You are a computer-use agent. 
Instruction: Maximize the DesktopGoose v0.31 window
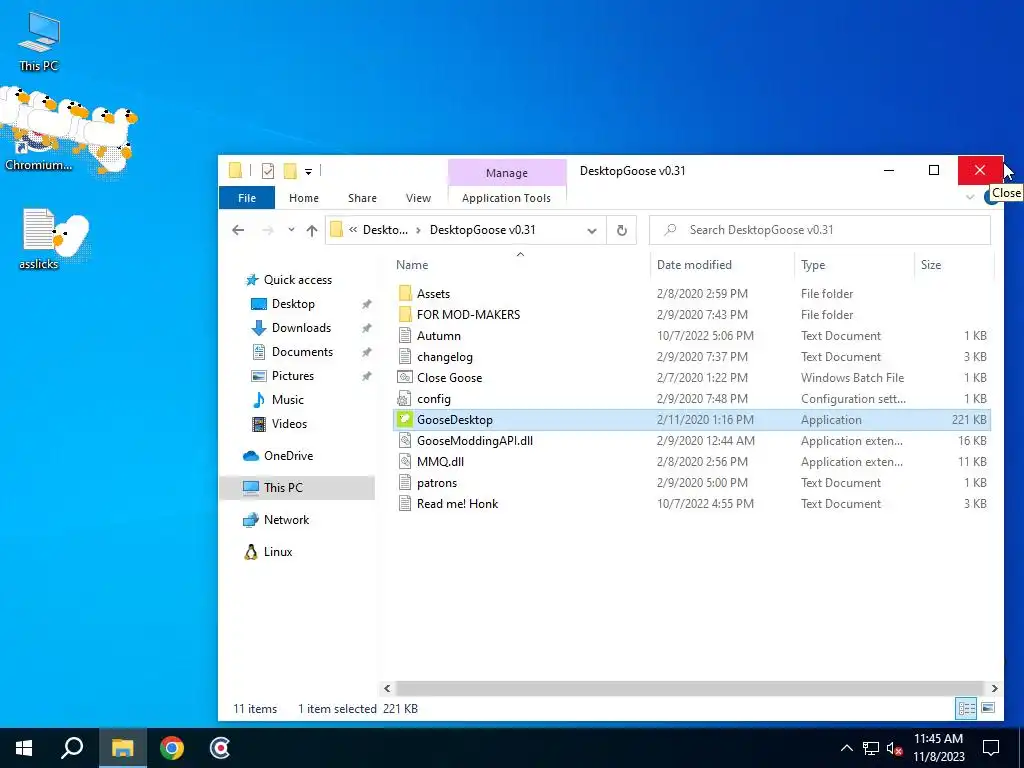934,170
